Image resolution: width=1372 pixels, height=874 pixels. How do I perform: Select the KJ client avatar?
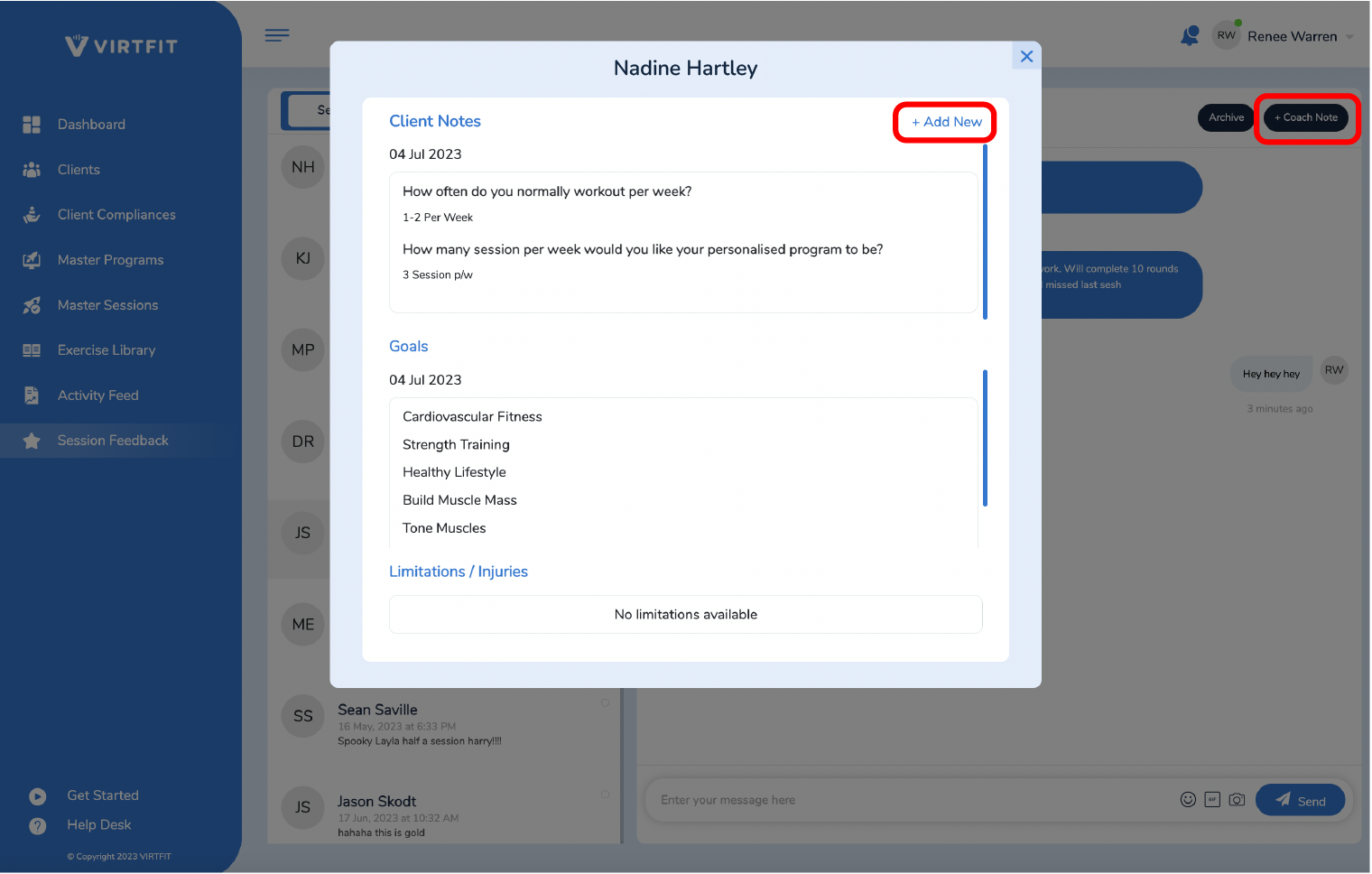(x=303, y=258)
